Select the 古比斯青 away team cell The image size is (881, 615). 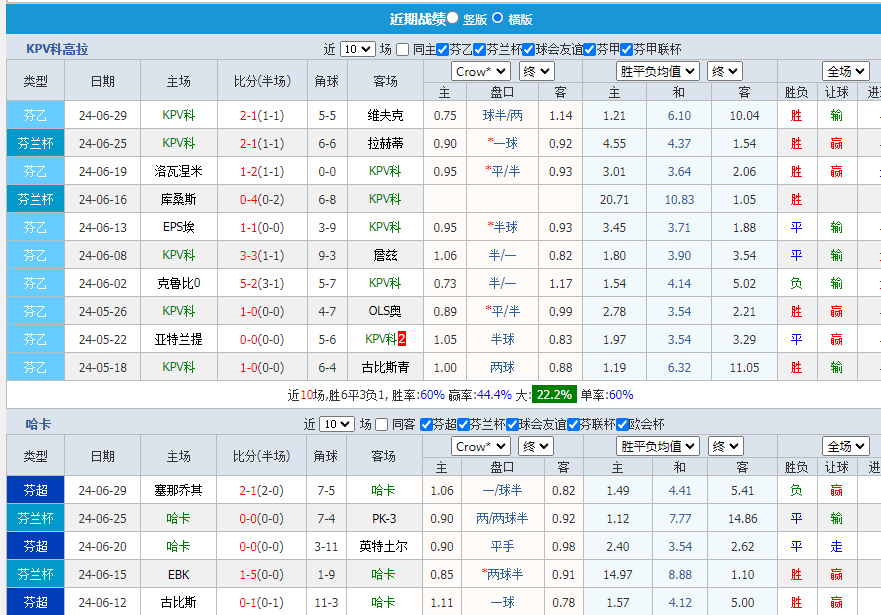click(x=385, y=367)
